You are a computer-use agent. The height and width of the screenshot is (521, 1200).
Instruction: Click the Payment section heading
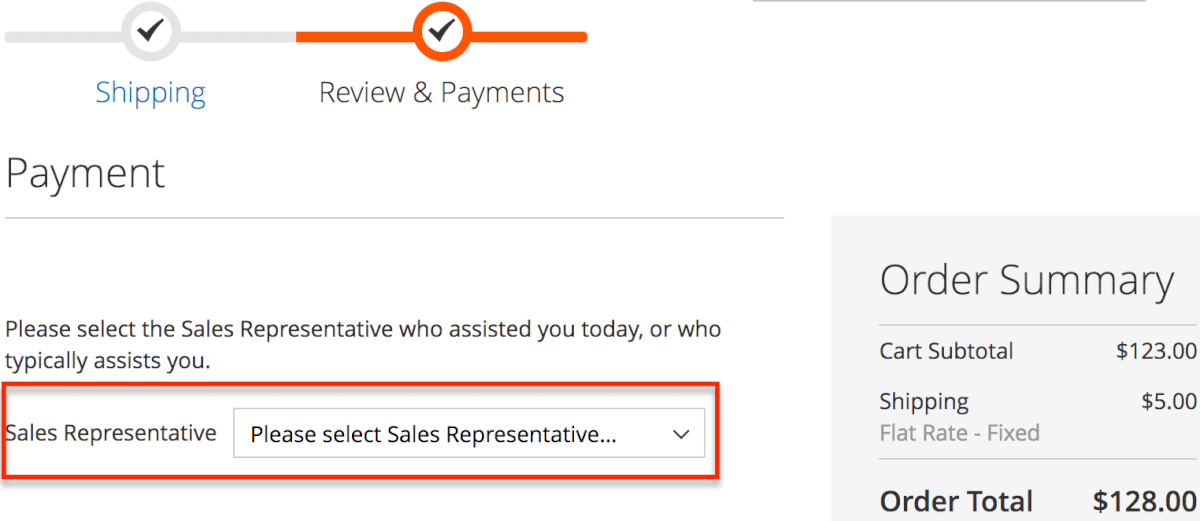tap(85, 174)
